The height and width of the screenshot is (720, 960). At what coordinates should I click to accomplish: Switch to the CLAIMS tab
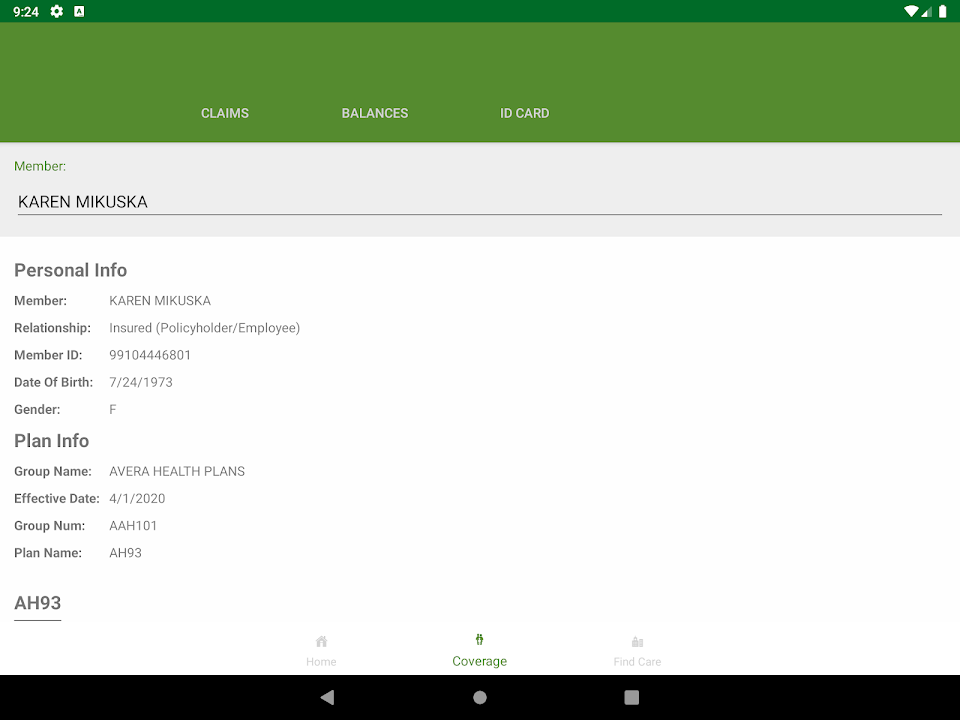point(225,113)
